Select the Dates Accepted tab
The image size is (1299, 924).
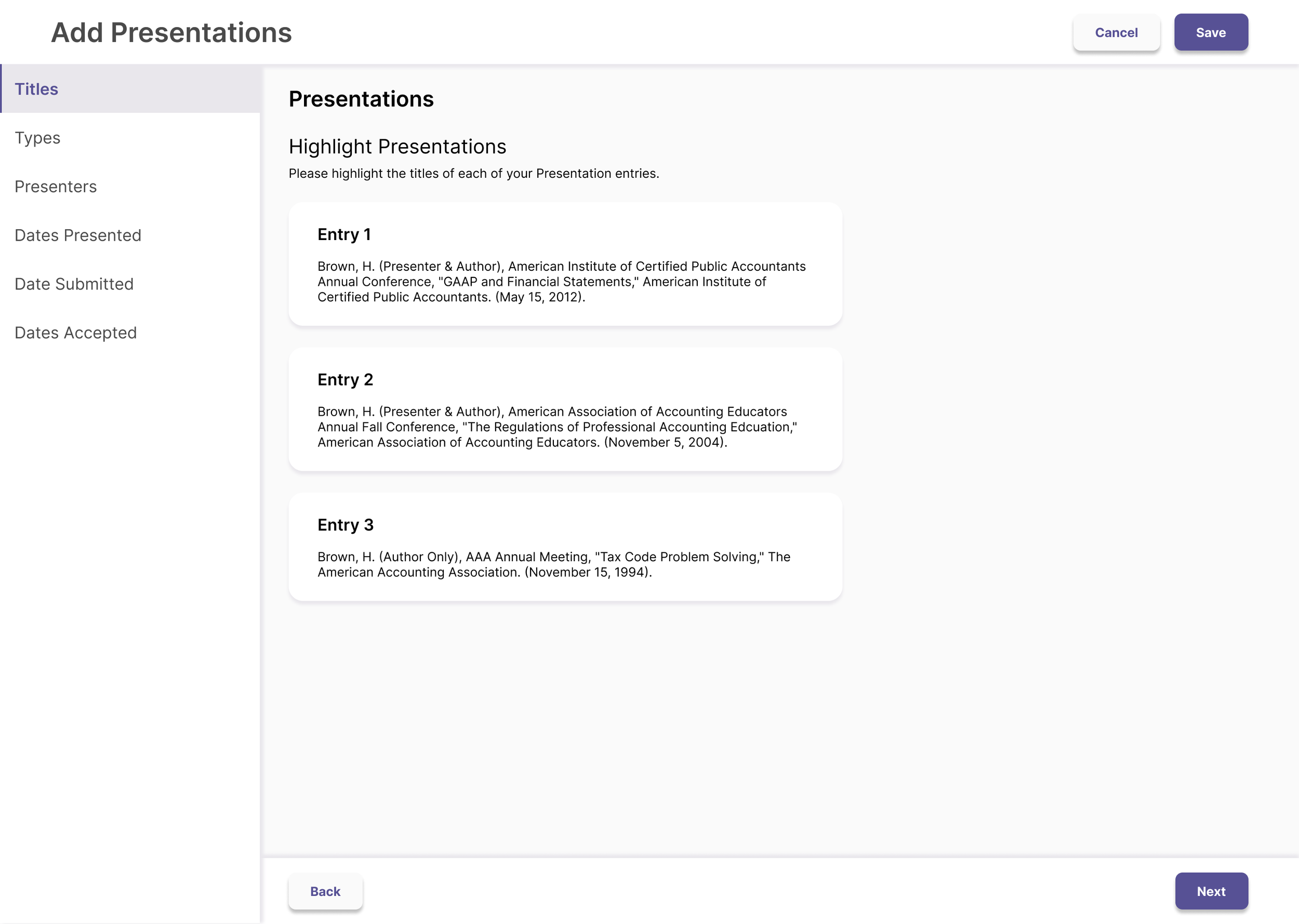point(76,333)
